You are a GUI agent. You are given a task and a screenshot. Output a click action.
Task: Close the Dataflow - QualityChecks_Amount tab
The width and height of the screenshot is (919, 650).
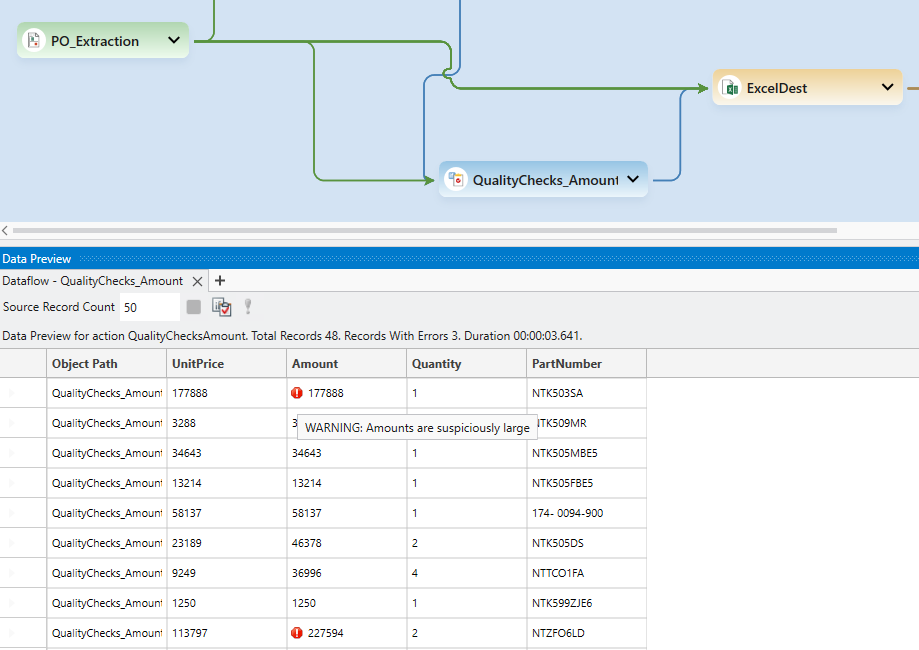pyautogui.click(x=198, y=281)
